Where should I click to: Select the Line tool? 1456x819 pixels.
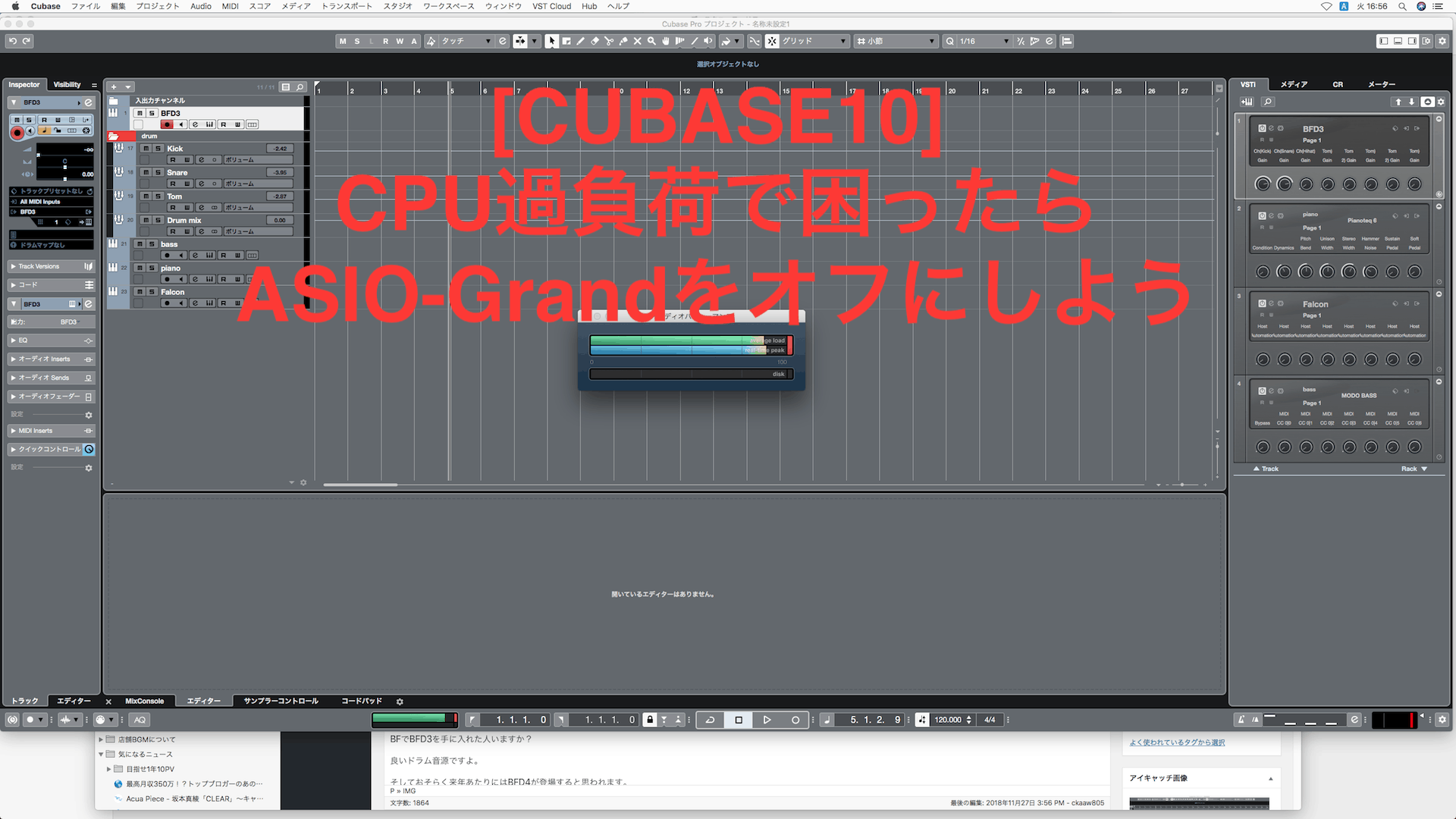coord(694,41)
